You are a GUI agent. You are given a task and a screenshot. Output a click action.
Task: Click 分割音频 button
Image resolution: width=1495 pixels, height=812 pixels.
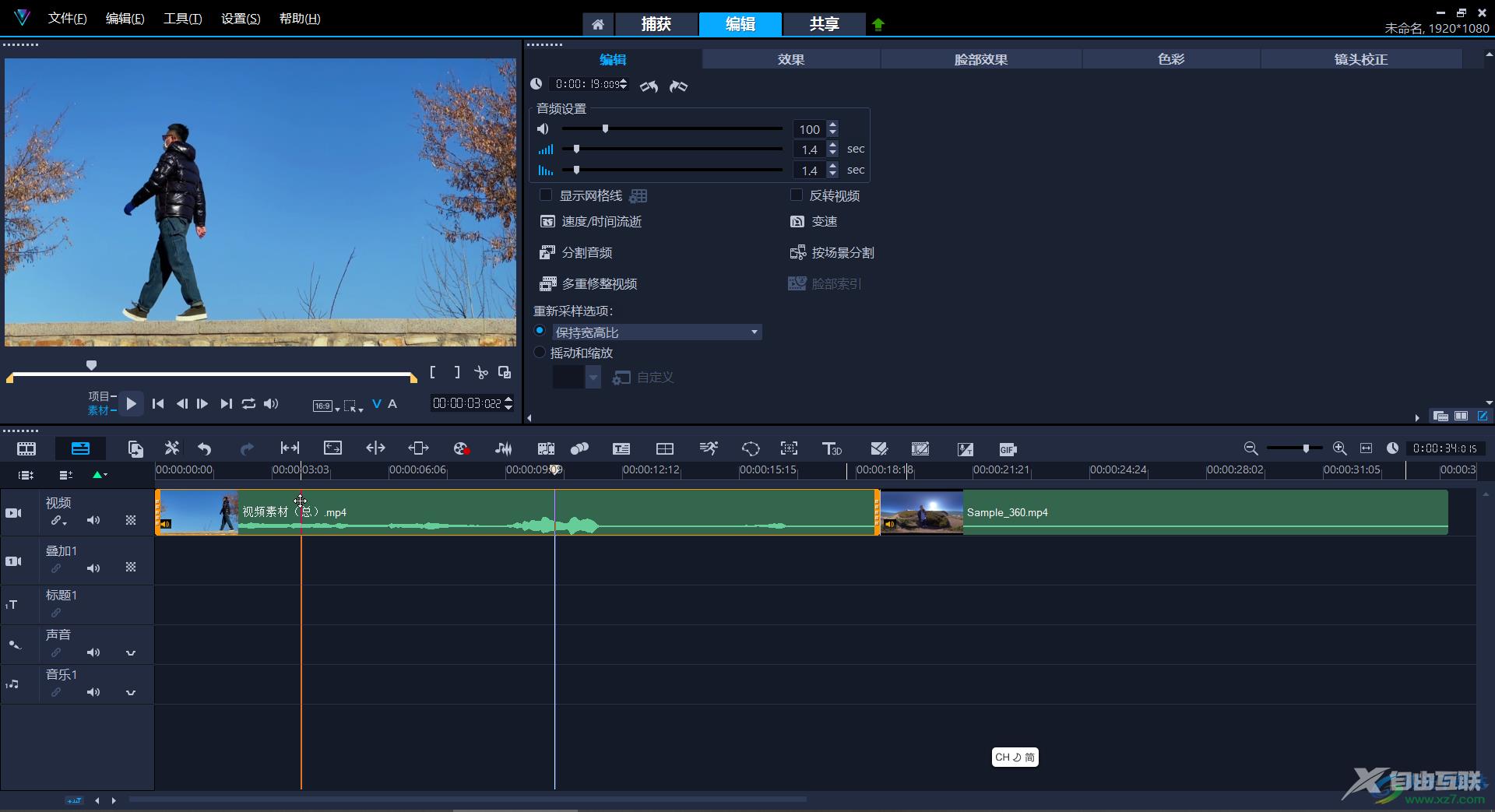click(x=576, y=252)
